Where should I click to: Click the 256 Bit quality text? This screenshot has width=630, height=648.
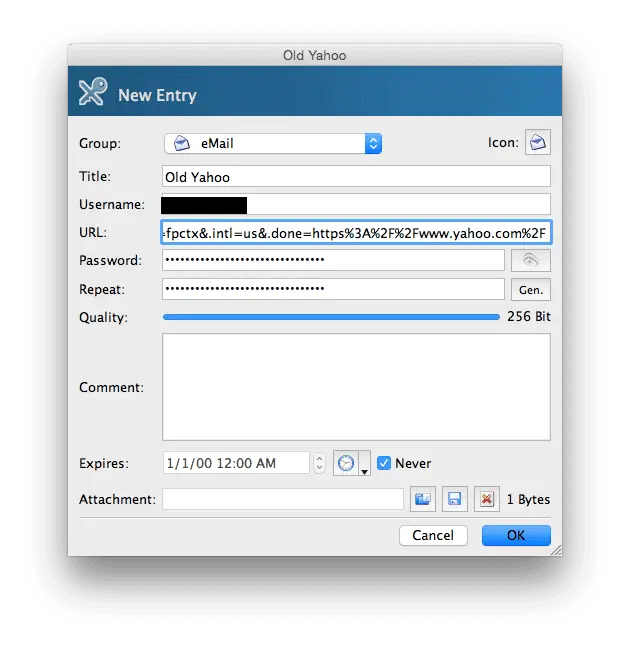click(x=529, y=317)
